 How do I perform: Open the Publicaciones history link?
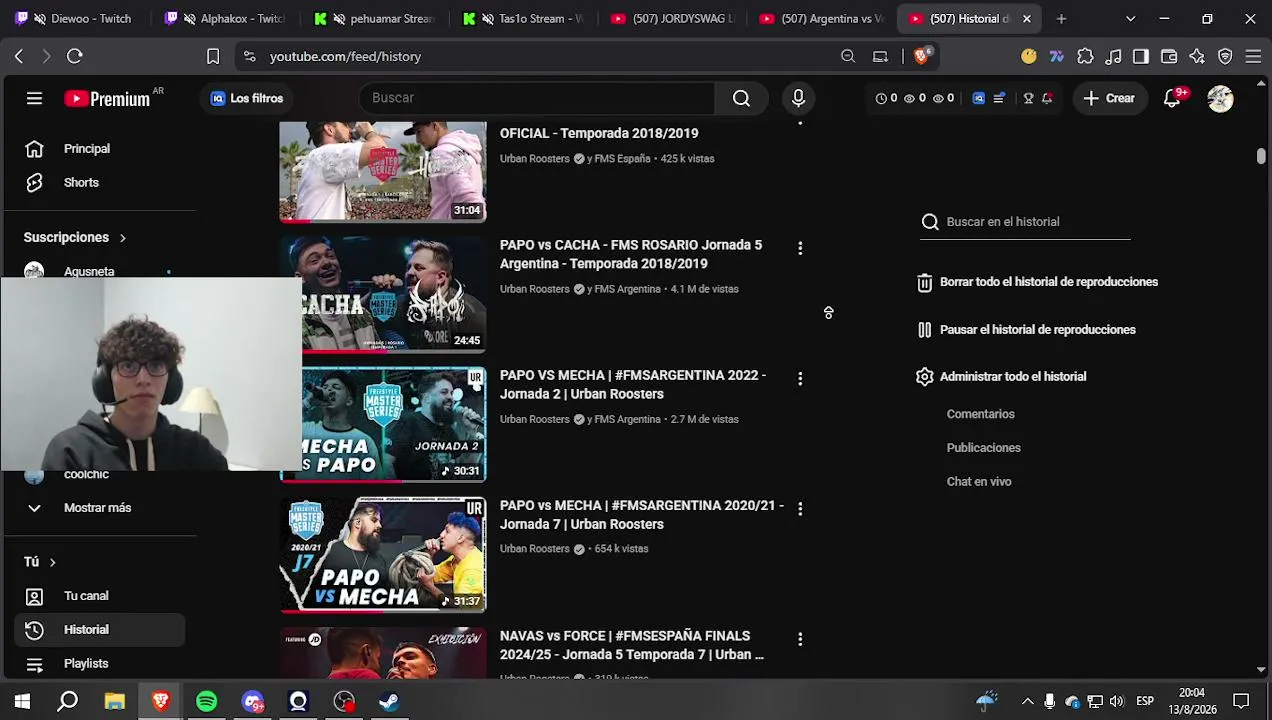pos(983,448)
